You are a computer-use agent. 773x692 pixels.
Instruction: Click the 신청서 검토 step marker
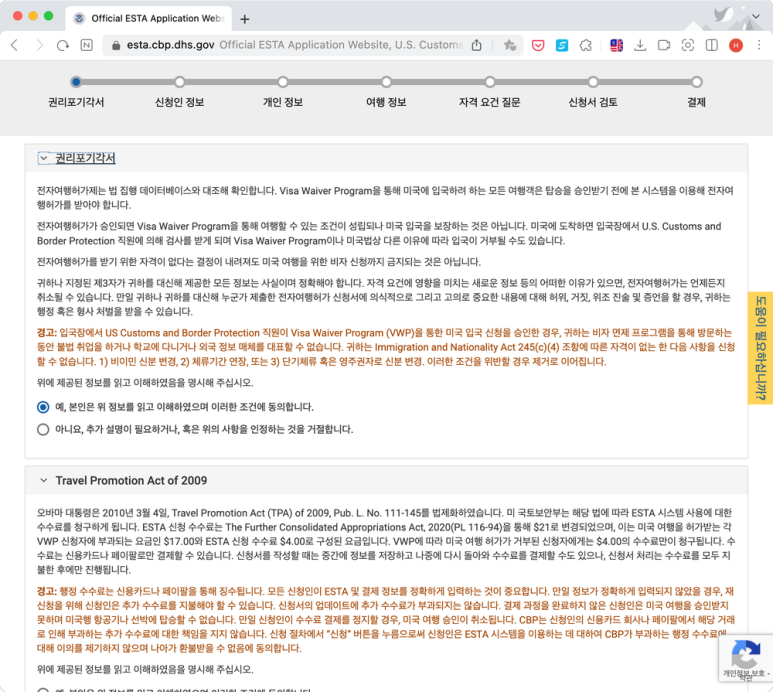(593, 82)
